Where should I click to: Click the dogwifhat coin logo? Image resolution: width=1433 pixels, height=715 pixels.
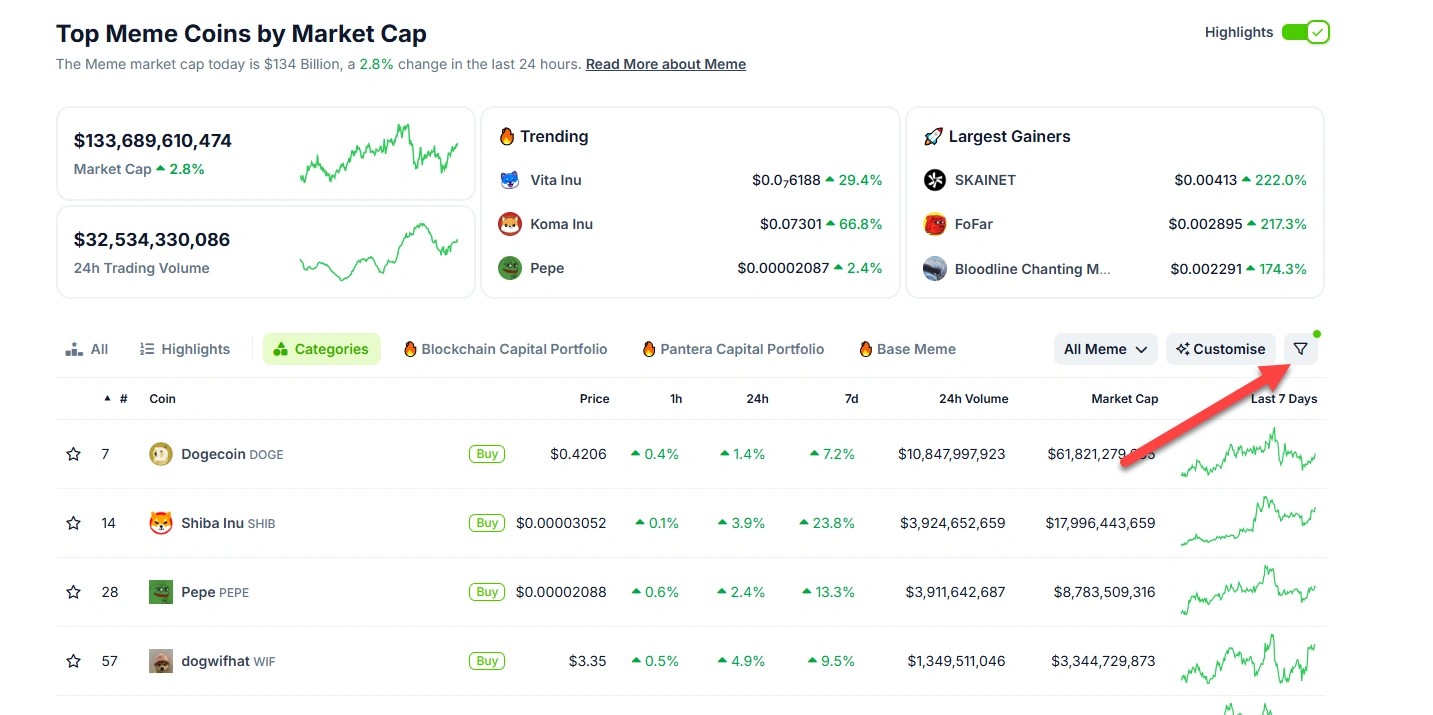tap(161, 661)
